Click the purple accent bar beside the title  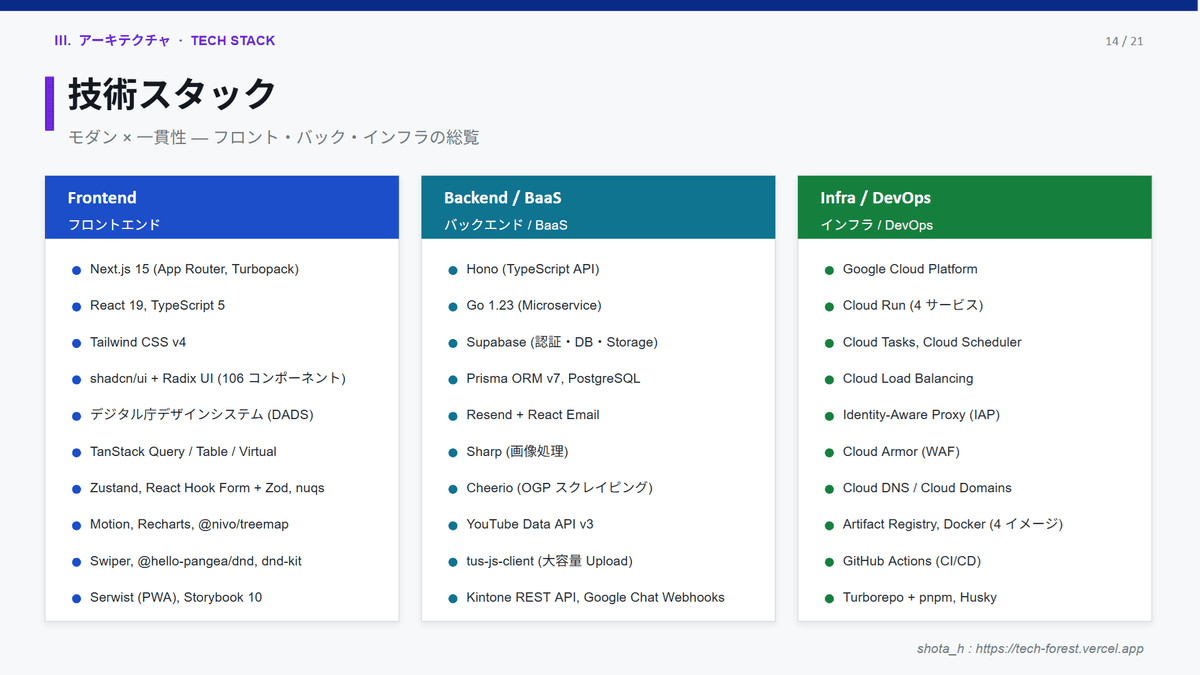click(49, 103)
